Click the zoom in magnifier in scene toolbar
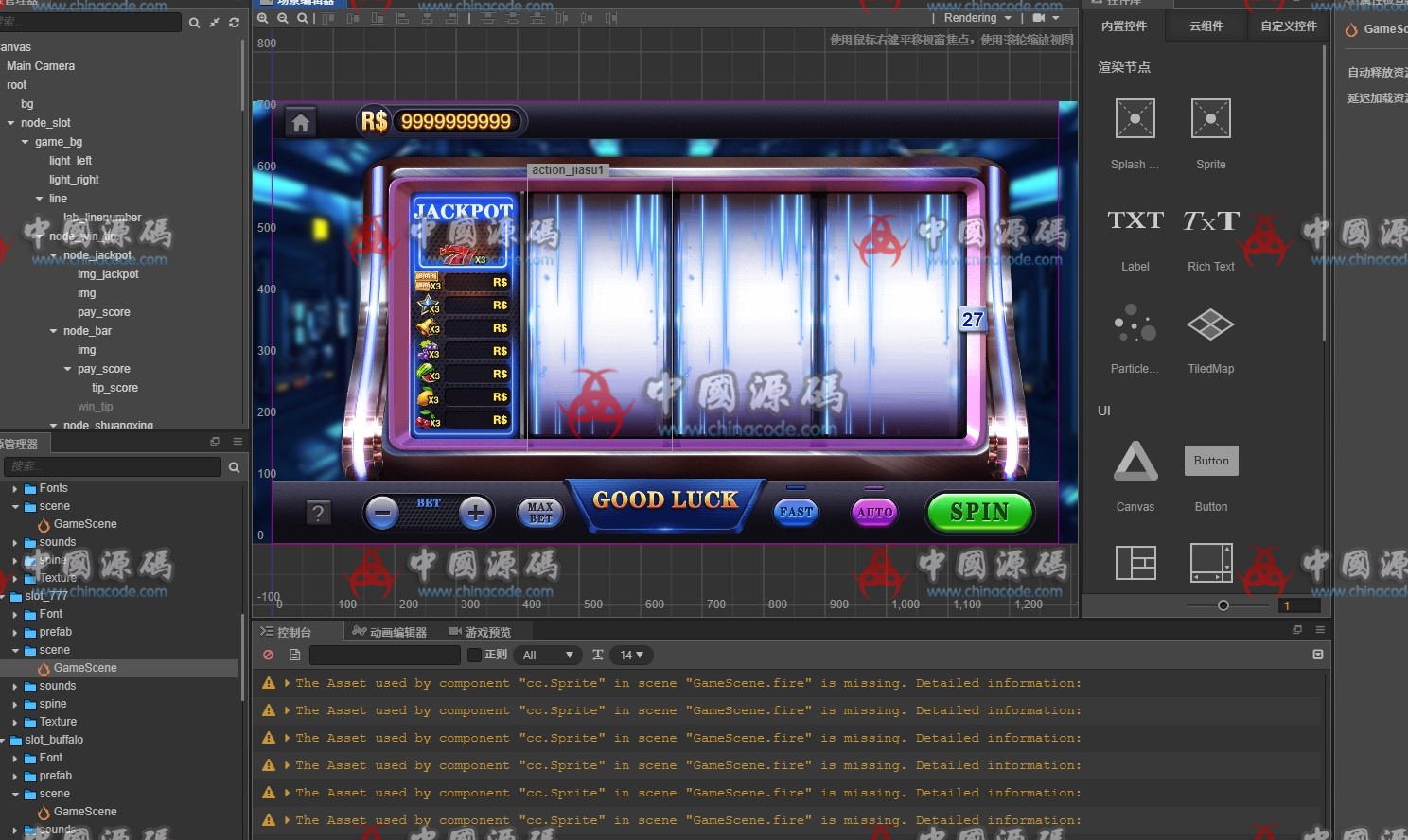This screenshot has width=1408, height=840. [263, 18]
